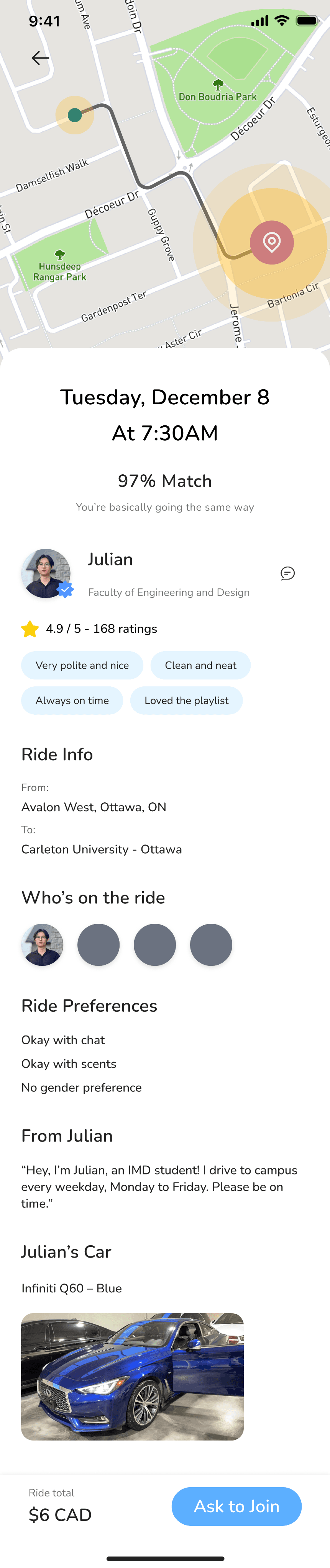The image size is (330, 1568).
Task: Click the red destination pin marker
Action: (x=272, y=242)
